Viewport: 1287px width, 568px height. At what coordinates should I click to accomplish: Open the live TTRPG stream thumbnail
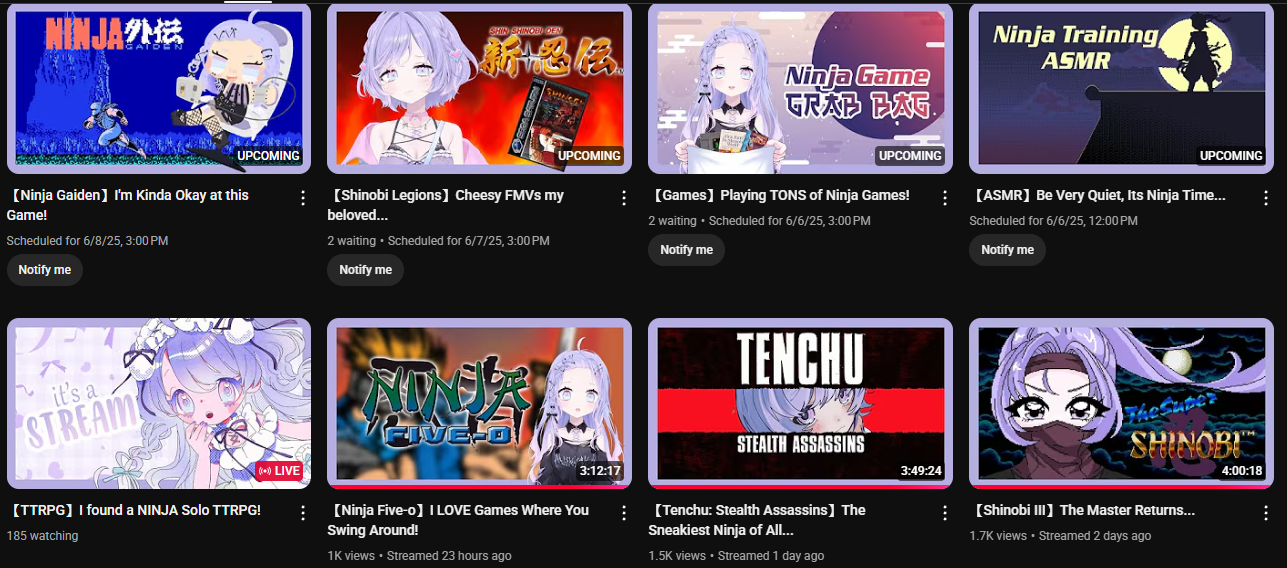pos(159,403)
